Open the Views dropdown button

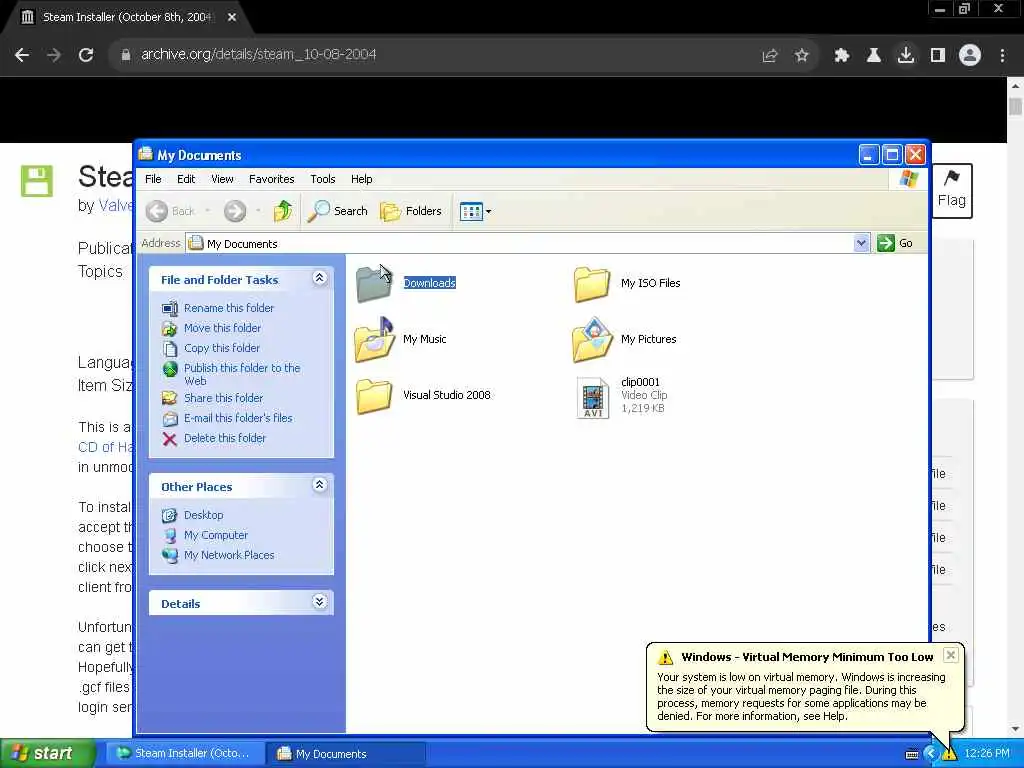point(475,211)
